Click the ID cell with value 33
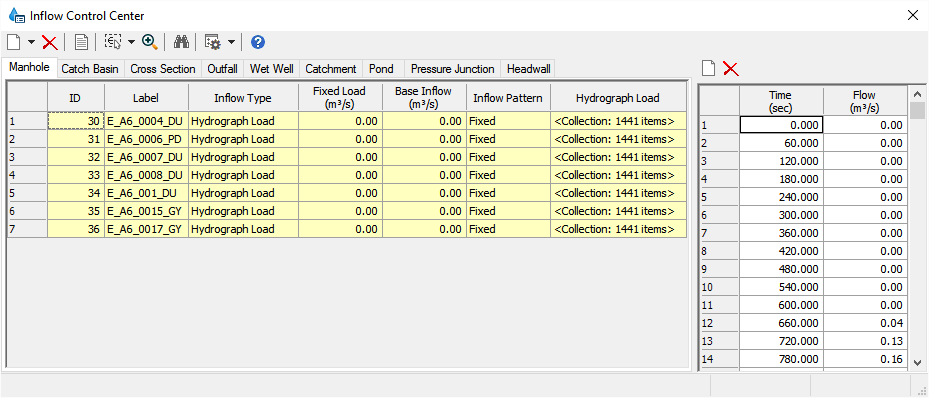The width and height of the screenshot is (929, 398). (x=76, y=175)
